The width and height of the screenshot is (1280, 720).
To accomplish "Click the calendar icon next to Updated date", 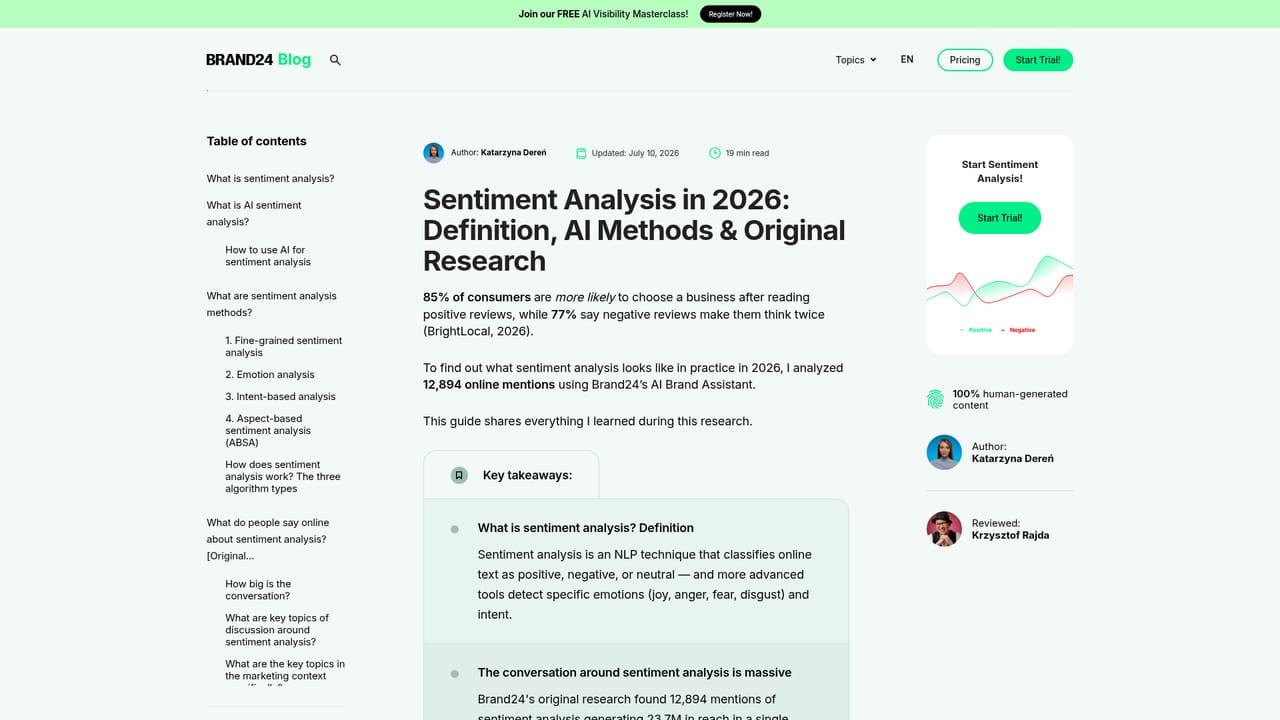I will [x=581, y=153].
